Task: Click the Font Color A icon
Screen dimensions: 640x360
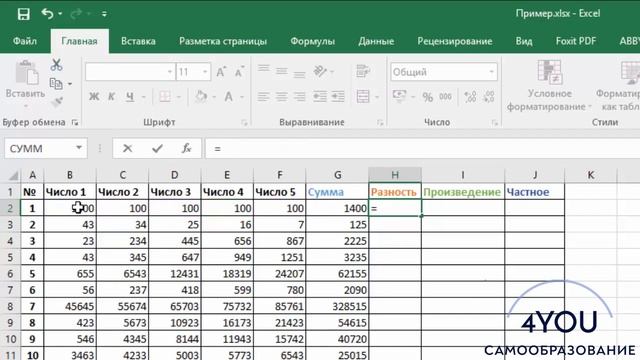Action: click(229, 97)
